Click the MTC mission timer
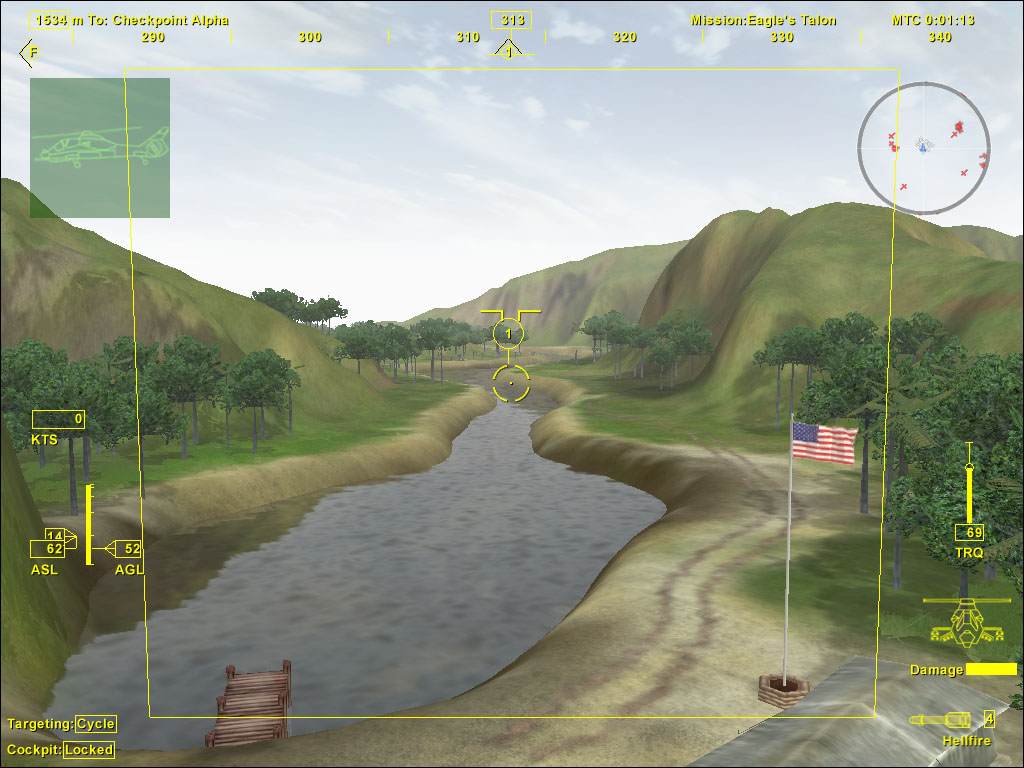 pyautogui.click(x=933, y=20)
